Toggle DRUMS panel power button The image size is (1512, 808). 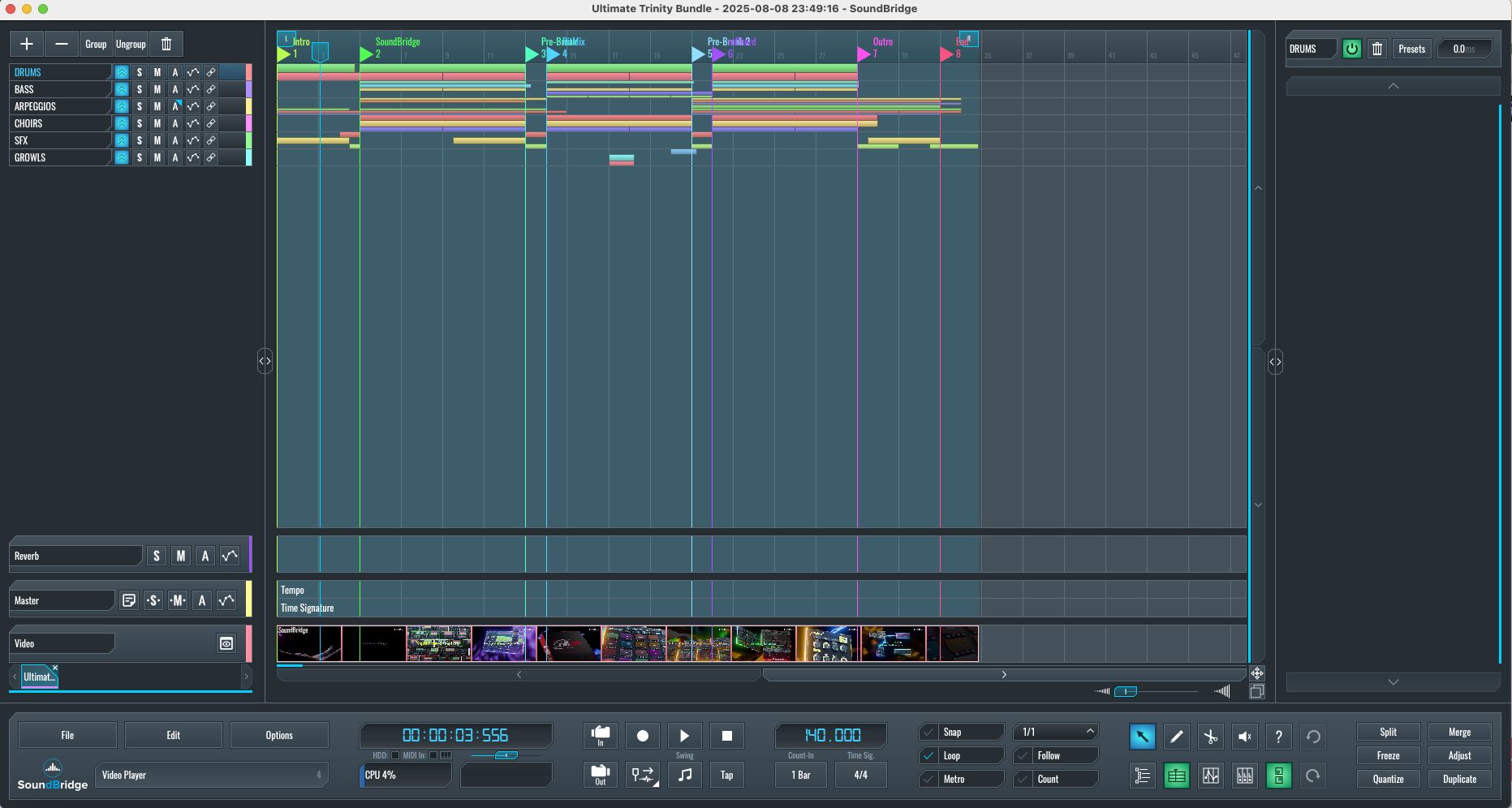pyautogui.click(x=1351, y=49)
